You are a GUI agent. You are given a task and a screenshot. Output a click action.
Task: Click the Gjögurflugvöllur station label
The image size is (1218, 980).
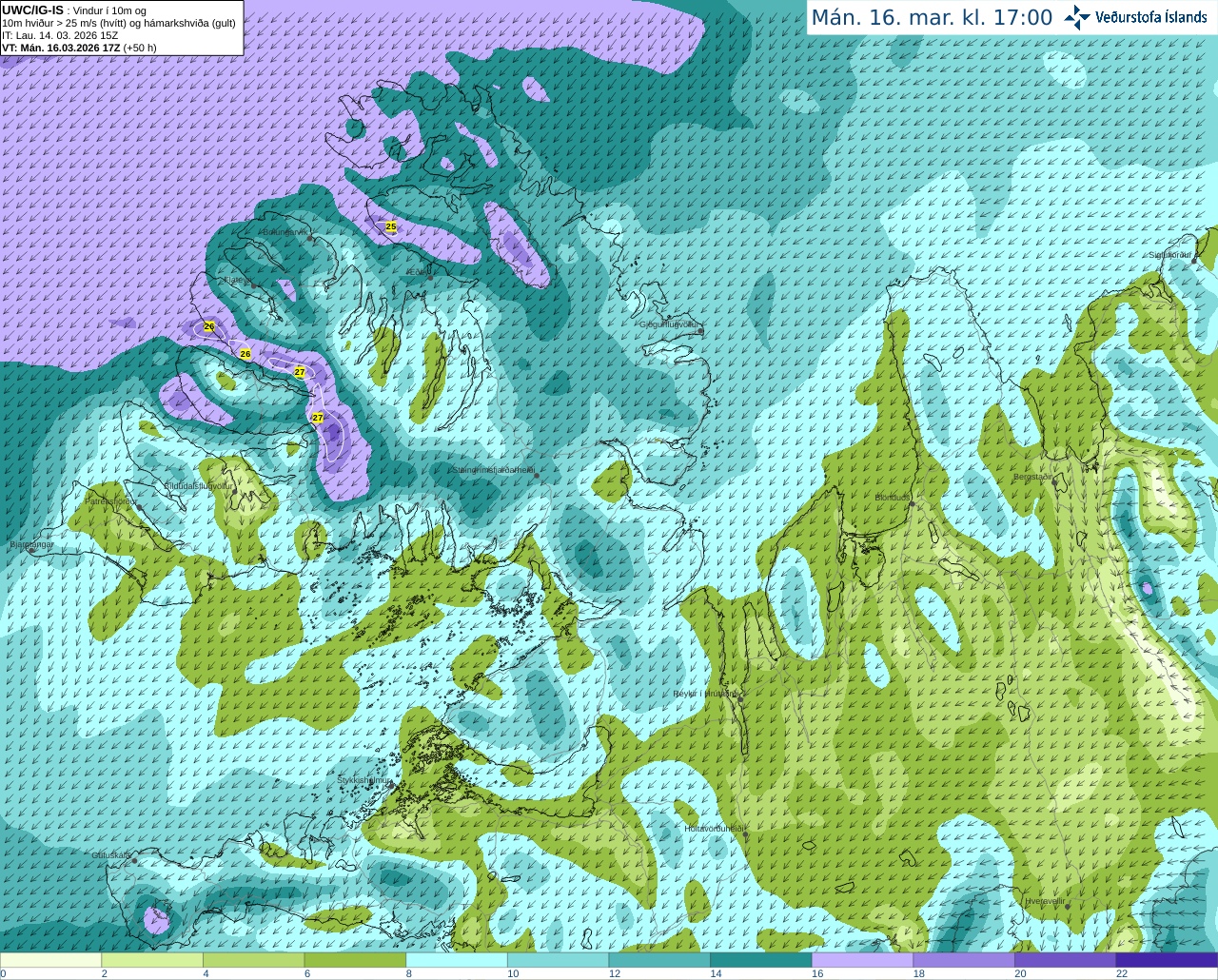pyautogui.click(x=669, y=324)
